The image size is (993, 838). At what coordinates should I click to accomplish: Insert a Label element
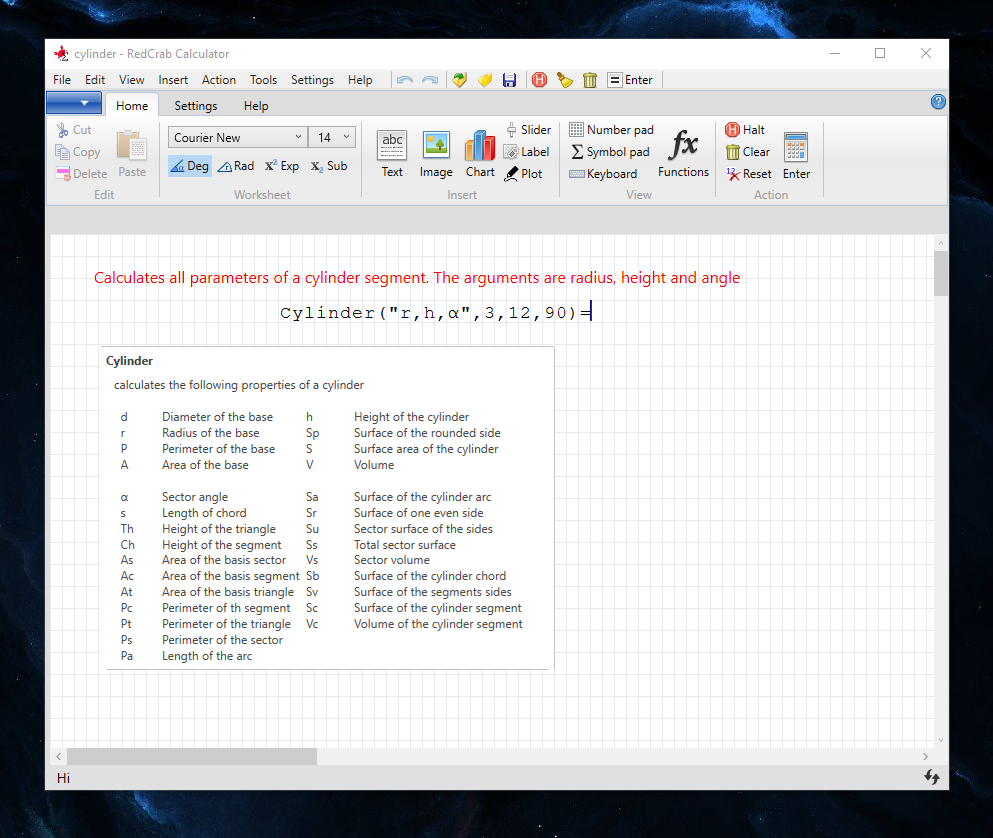coord(526,152)
